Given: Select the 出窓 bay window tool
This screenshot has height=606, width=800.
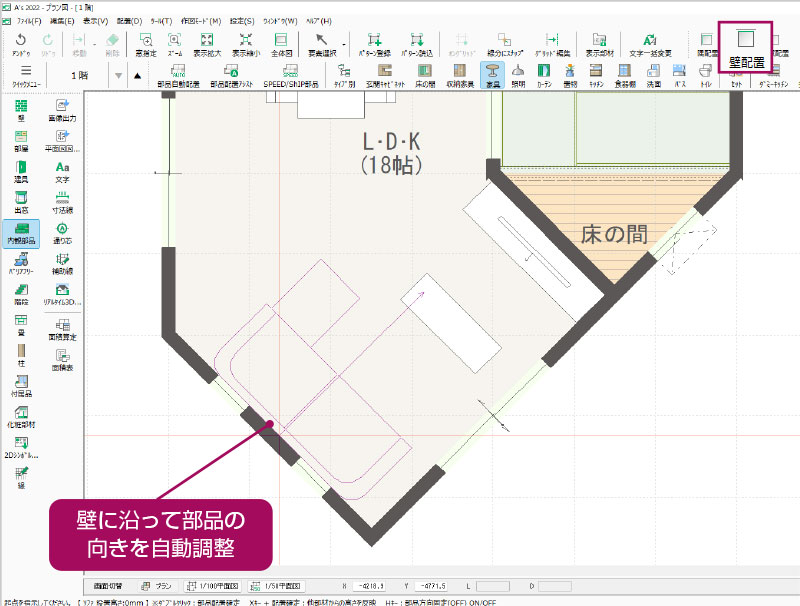Looking at the screenshot, I should (21, 203).
